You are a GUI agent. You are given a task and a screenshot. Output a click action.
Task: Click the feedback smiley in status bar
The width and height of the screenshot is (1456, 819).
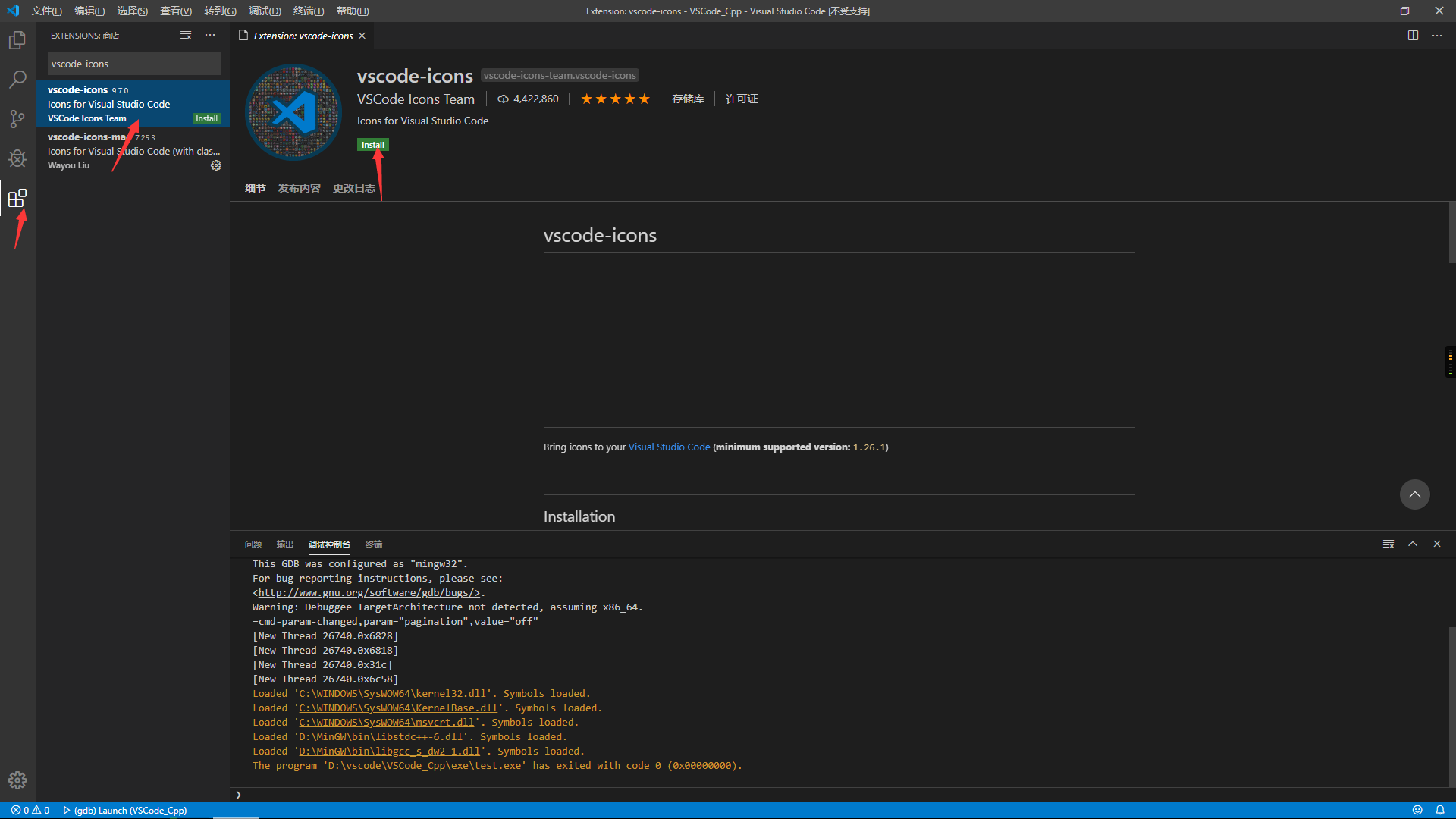pyautogui.click(x=1417, y=810)
